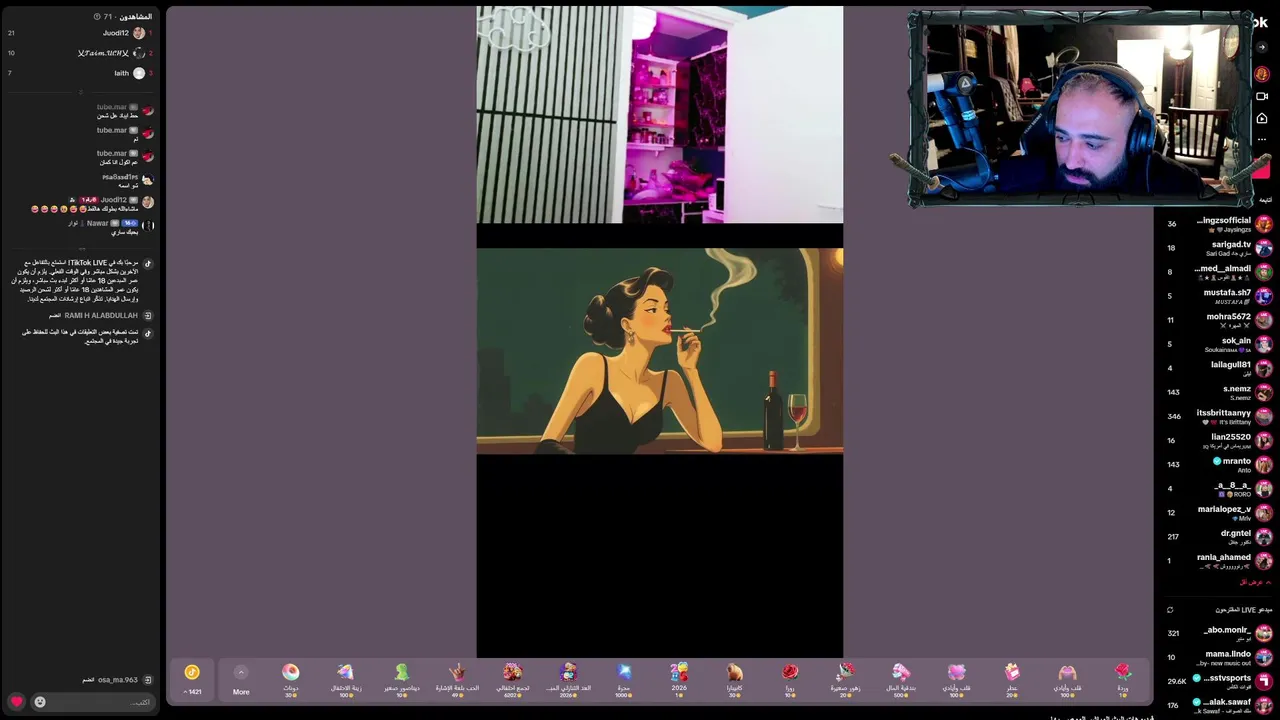Open mustafa.sh7 live channel
This screenshot has height=720, width=1280.
(x=1218, y=296)
